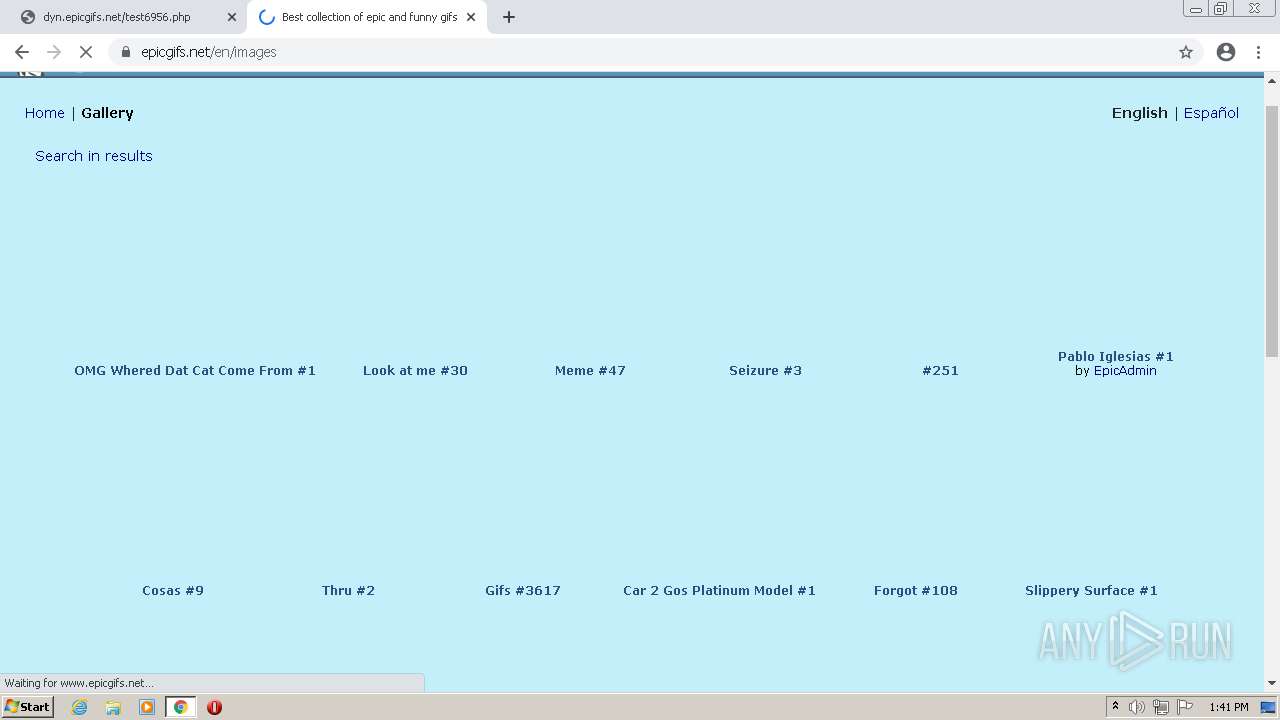Open the Thru #2 gif
This screenshot has height=720, width=1280.
click(x=348, y=590)
